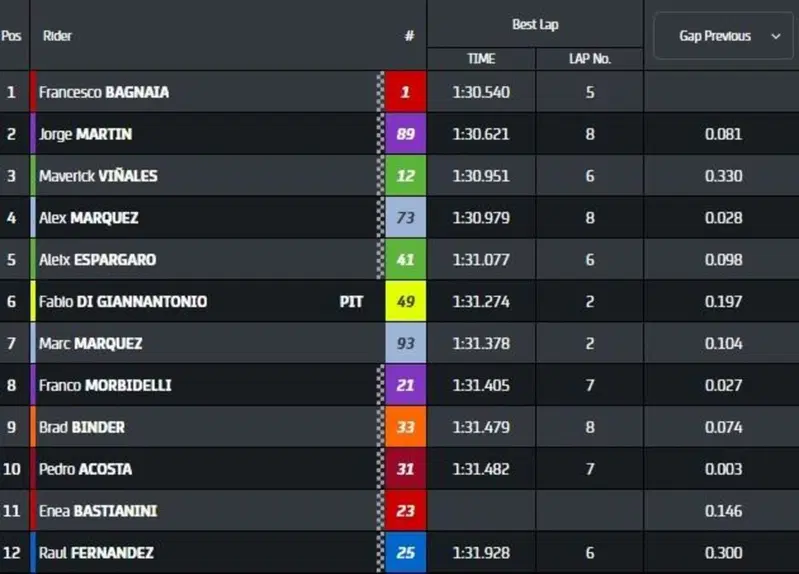The width and height of the screenshot is (799, 574).
Task: Click Aleix Espargaro's green 41 badge
Action: click(x=406, y=259)
